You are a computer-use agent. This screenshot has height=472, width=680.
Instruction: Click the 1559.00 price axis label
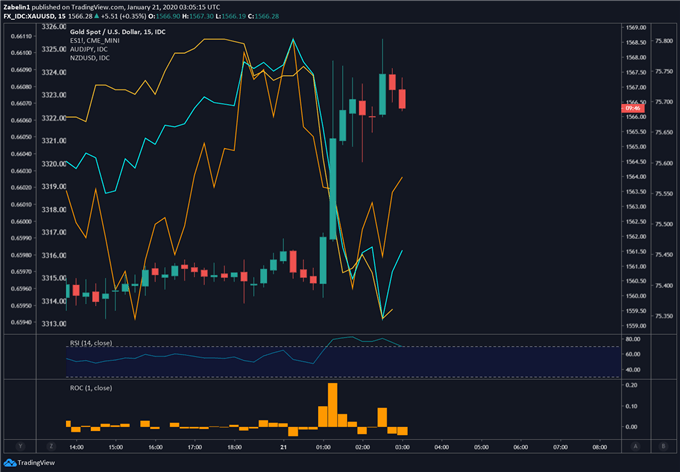[x=636, y=326]
